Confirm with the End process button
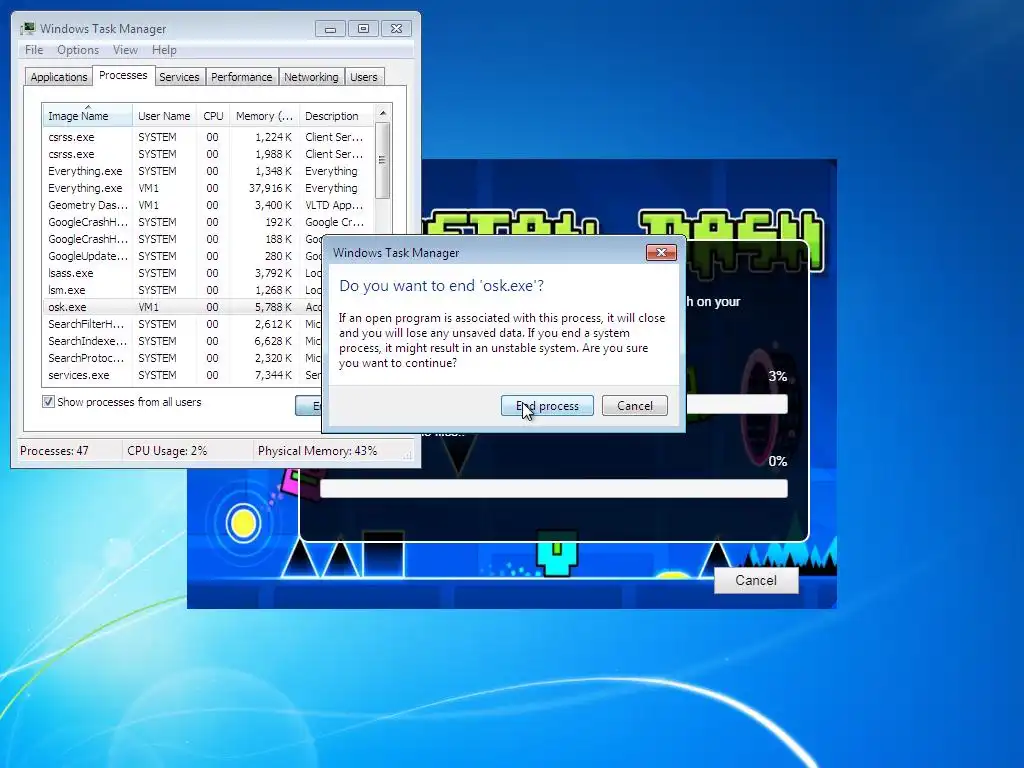 click(547, 406)
